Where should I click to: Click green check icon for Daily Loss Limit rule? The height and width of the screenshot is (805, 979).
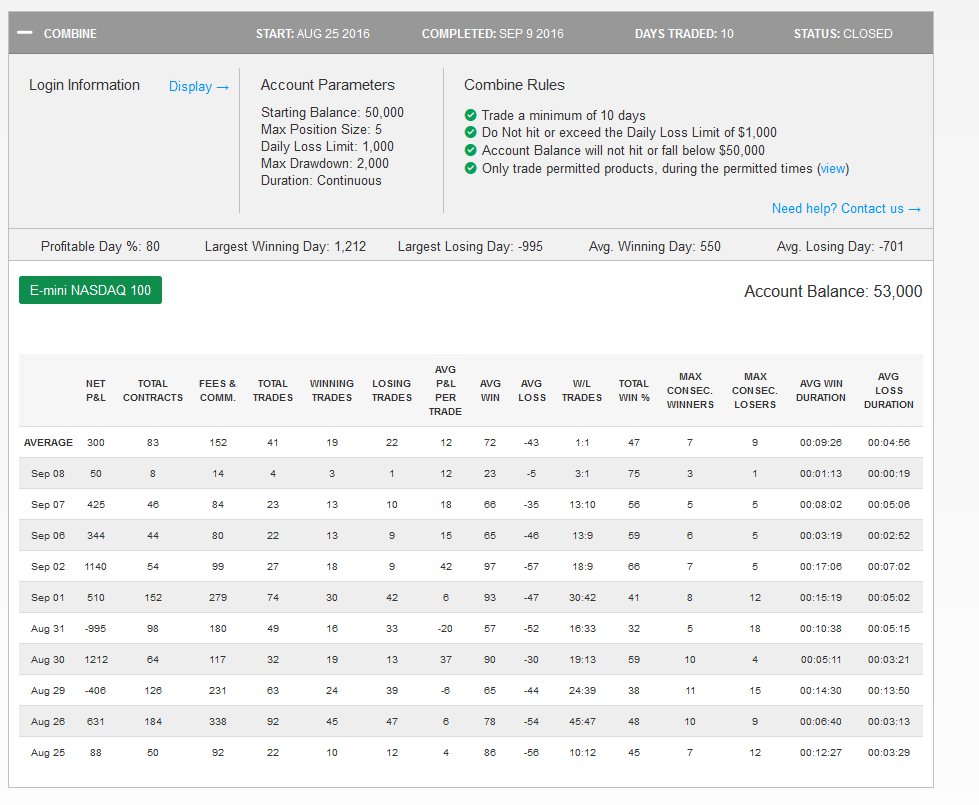[x=471, y=132]
